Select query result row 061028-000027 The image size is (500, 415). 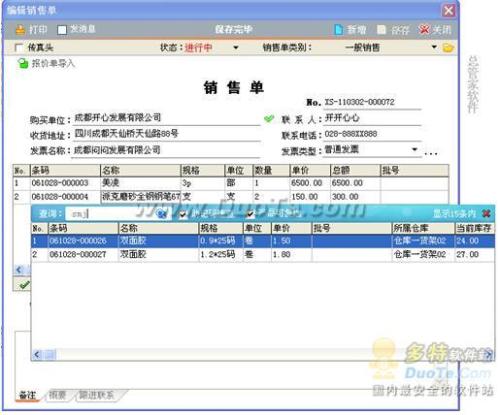263,255
